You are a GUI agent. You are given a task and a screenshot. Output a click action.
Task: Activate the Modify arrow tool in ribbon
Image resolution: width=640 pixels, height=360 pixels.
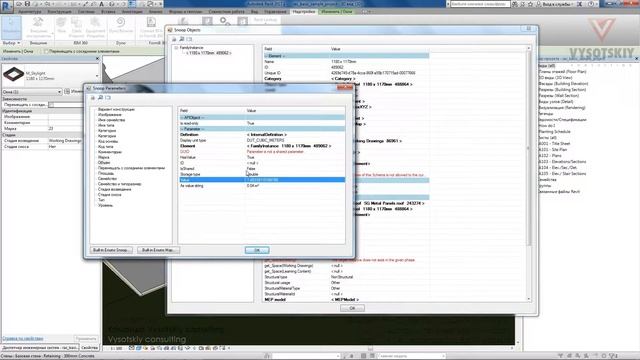point(11,27)
